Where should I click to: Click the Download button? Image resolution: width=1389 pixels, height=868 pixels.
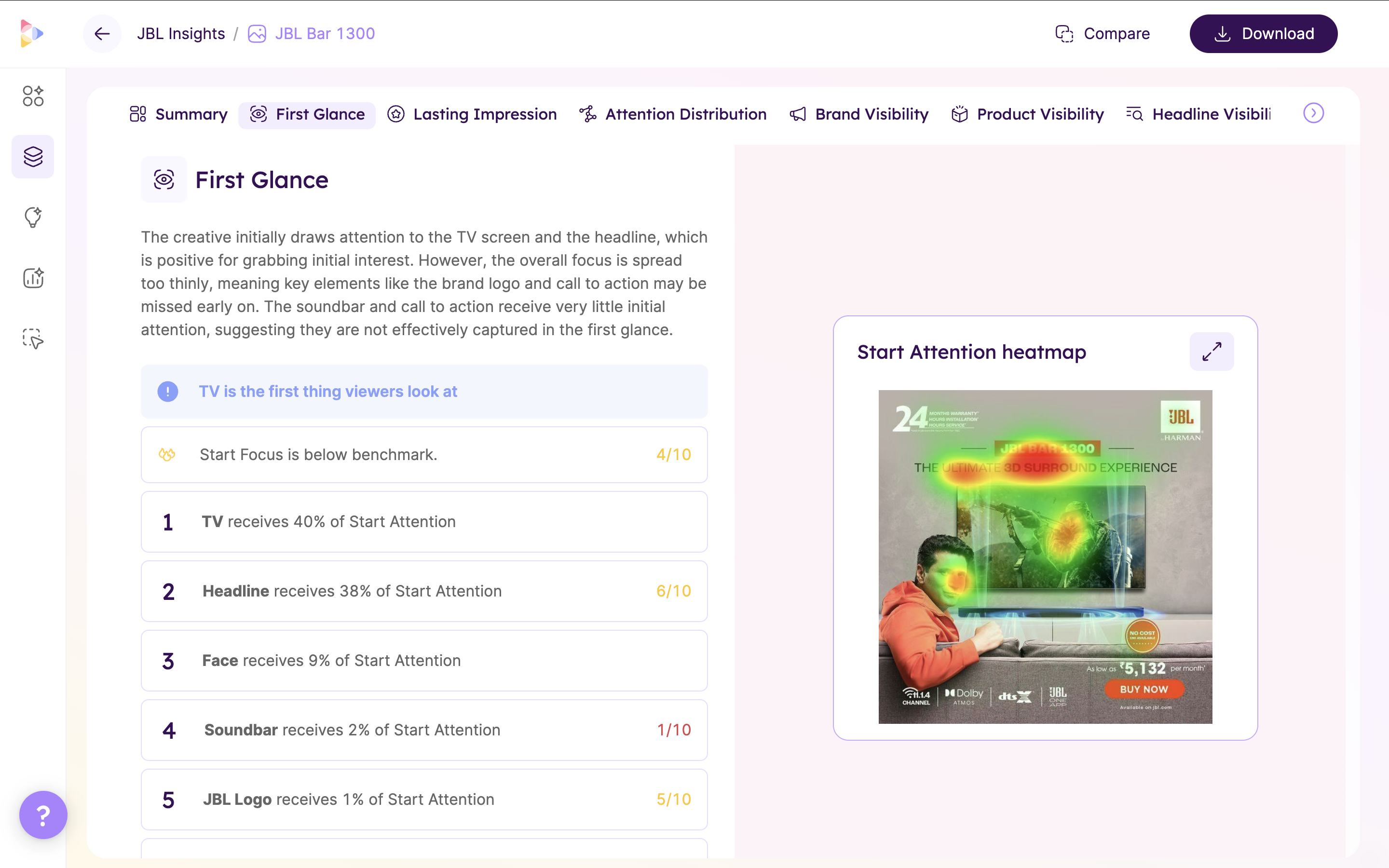(1263, 34)
